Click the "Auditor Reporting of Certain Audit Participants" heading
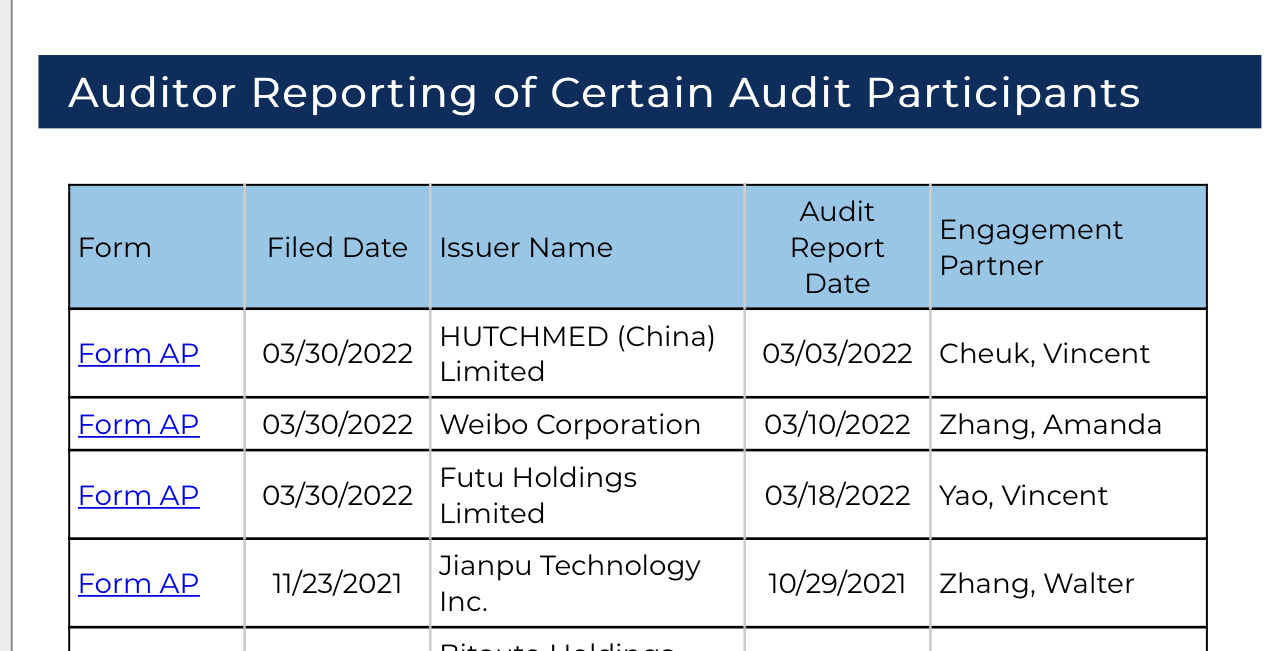Viewport: 1284px width, 651px height. [604, 93]
